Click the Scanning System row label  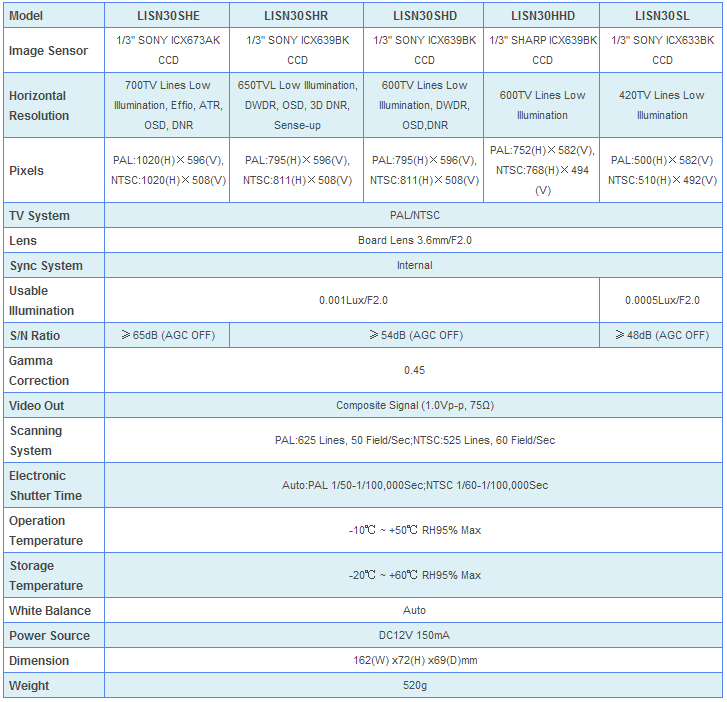click(54, 440)
